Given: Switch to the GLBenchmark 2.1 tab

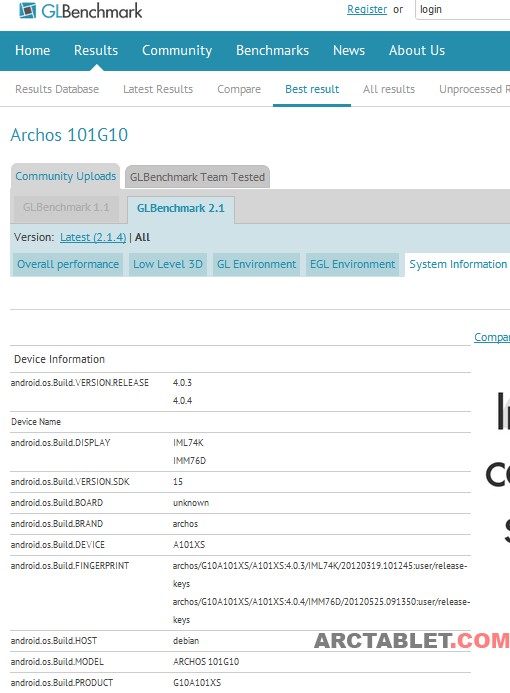Looking at the screenshot, I should coord(181,209).
